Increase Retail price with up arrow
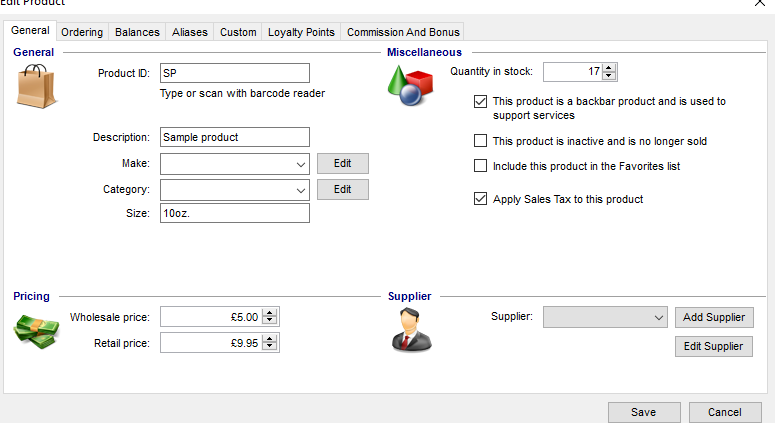This screenshot has height=423, width=775. (x=270, y=338)
